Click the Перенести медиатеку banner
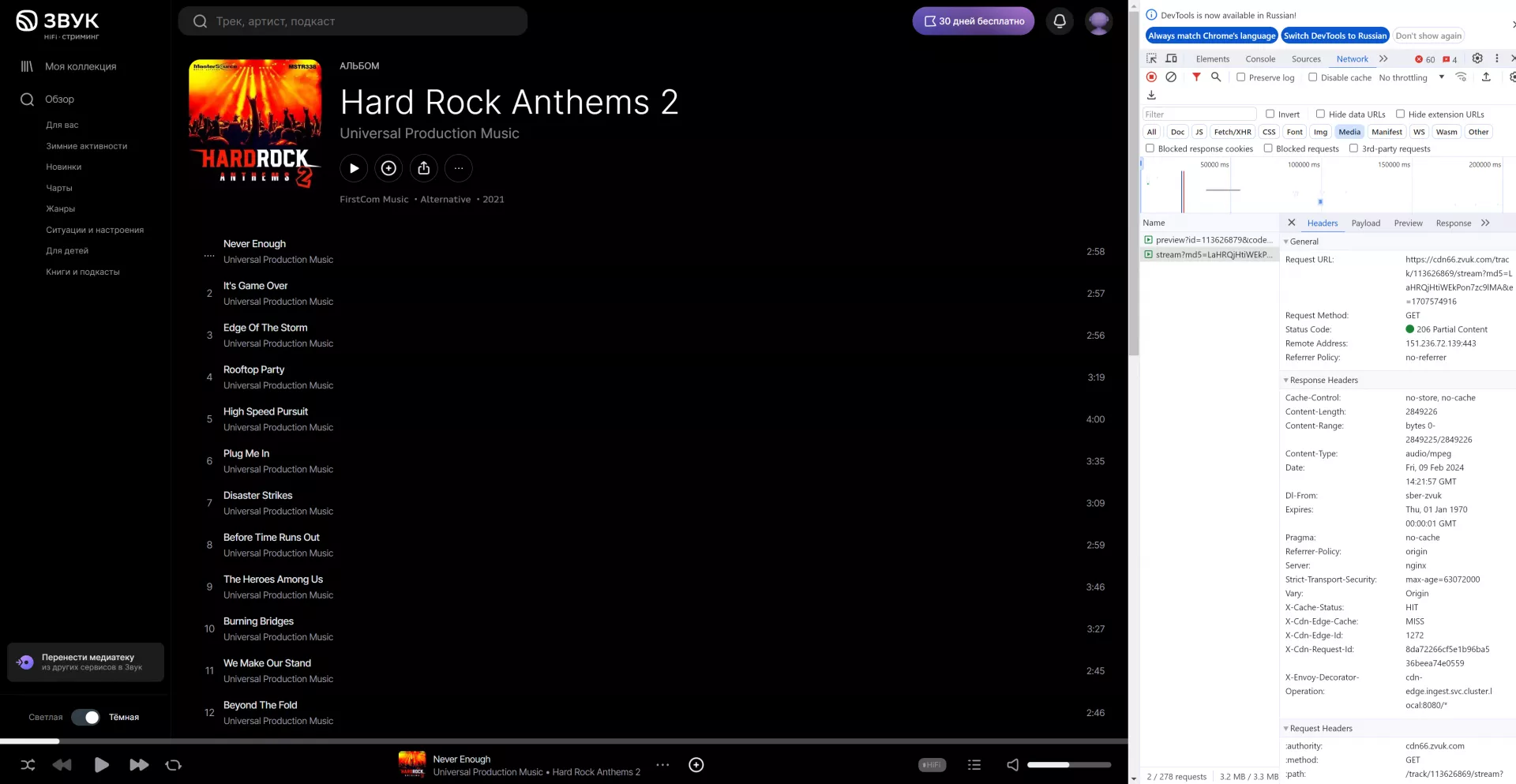This screenshot has height=784, width=1516. (86, 662)
